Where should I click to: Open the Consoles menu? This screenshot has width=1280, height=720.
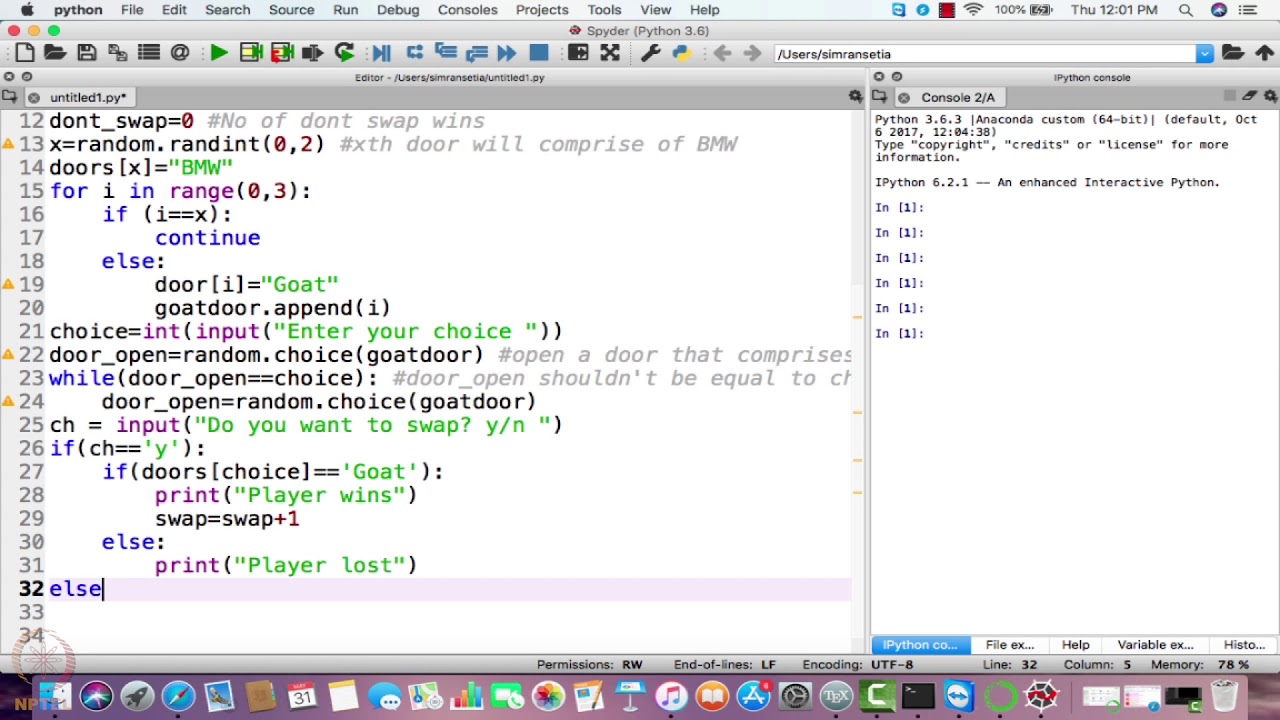click(x=467, y=10)
